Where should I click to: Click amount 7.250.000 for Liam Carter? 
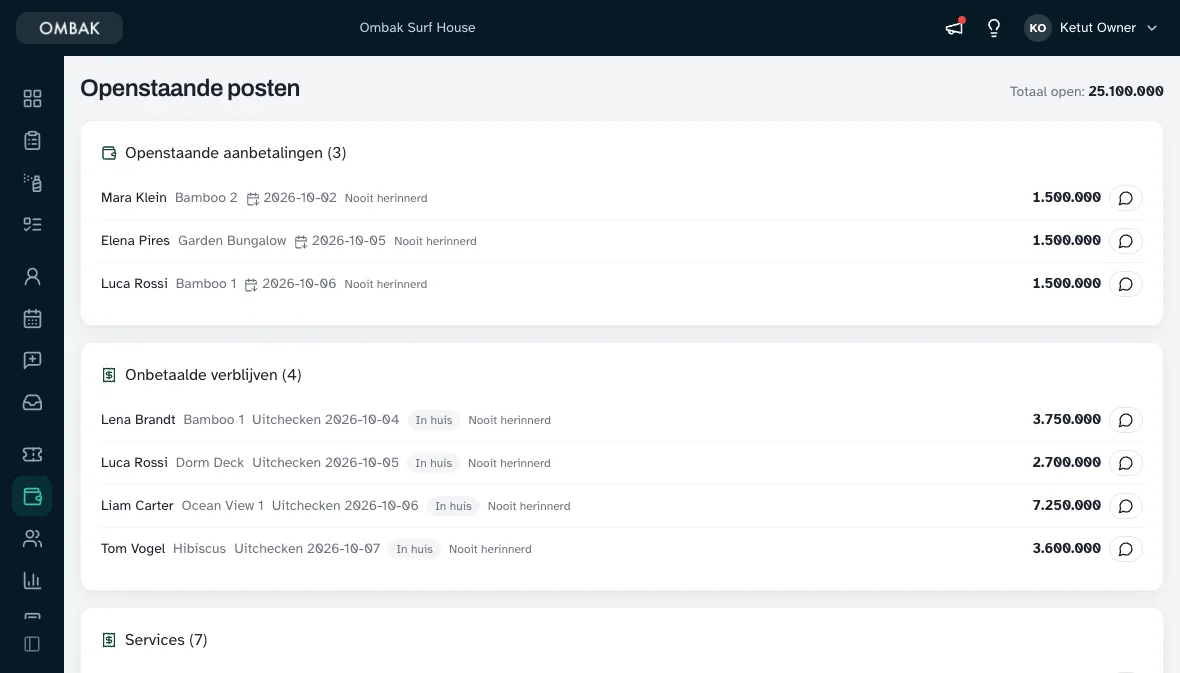click(1066, 506)
